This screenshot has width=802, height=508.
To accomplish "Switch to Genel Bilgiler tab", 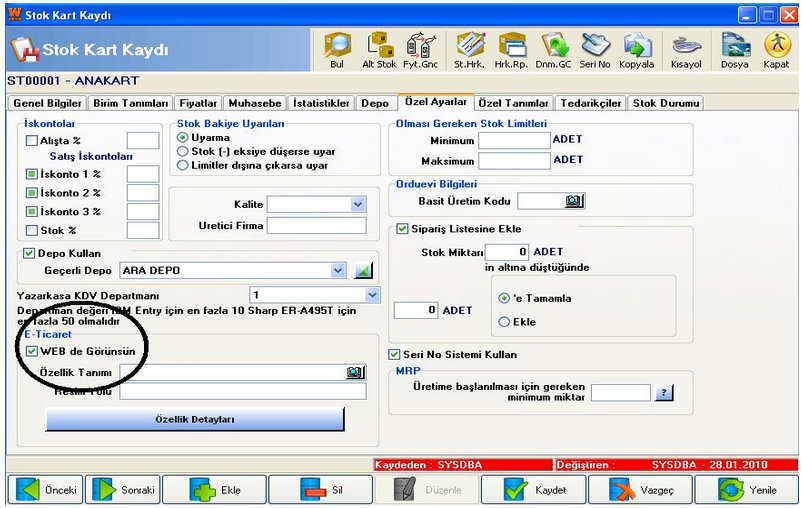I will [48, 103].
